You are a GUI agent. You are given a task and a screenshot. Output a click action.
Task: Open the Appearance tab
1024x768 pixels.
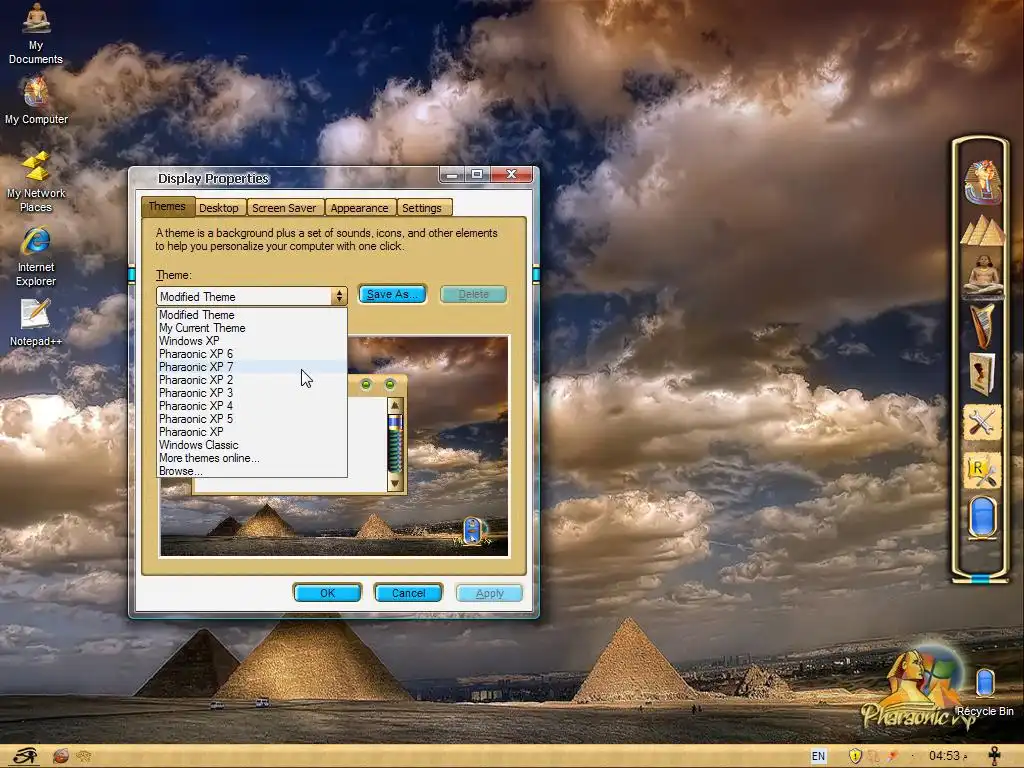359,208
